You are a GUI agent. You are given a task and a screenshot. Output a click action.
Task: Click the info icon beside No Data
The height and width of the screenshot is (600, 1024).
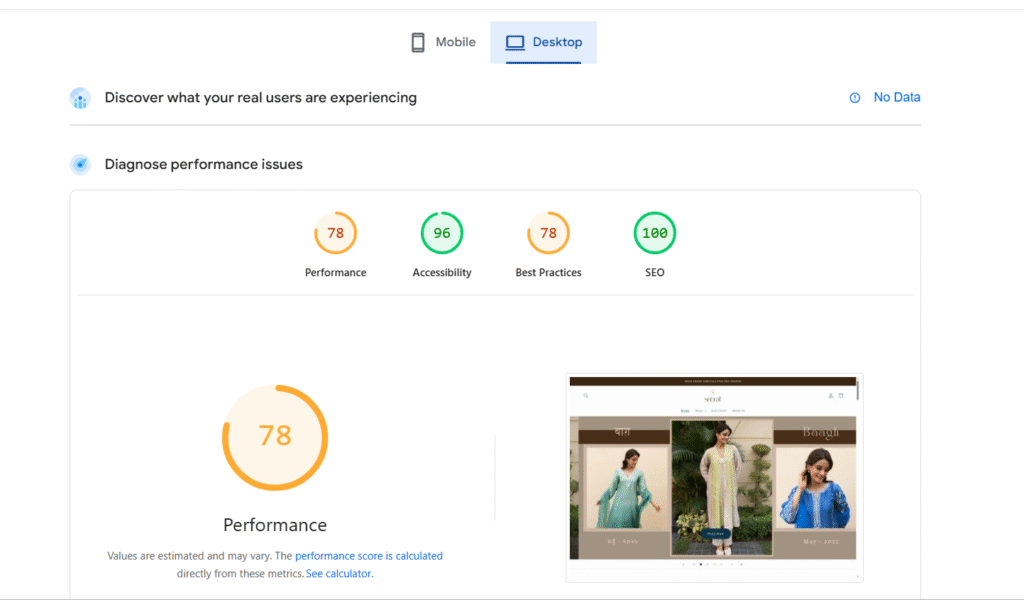(x=855, y=98)
